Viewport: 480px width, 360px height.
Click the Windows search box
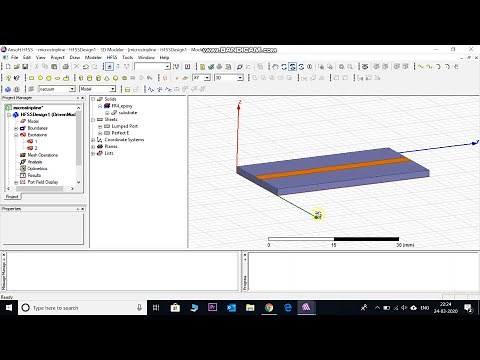(82, 307)
